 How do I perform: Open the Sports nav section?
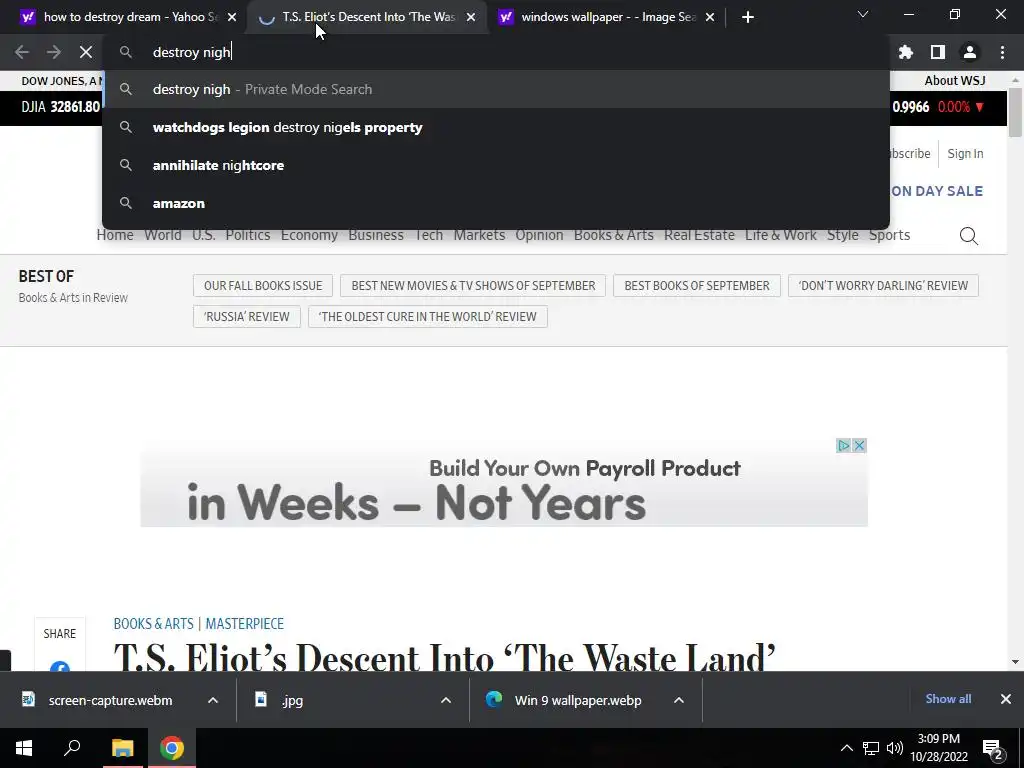point(889,235)
